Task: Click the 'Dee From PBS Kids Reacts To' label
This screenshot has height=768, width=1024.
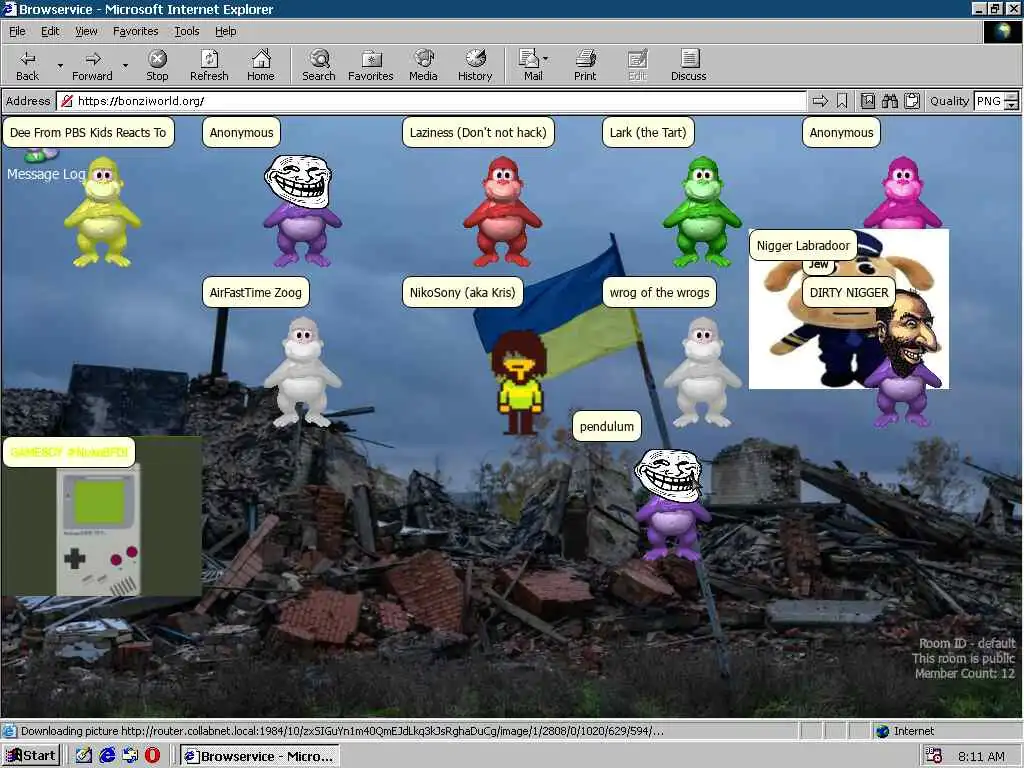Action: pos(88,132)
